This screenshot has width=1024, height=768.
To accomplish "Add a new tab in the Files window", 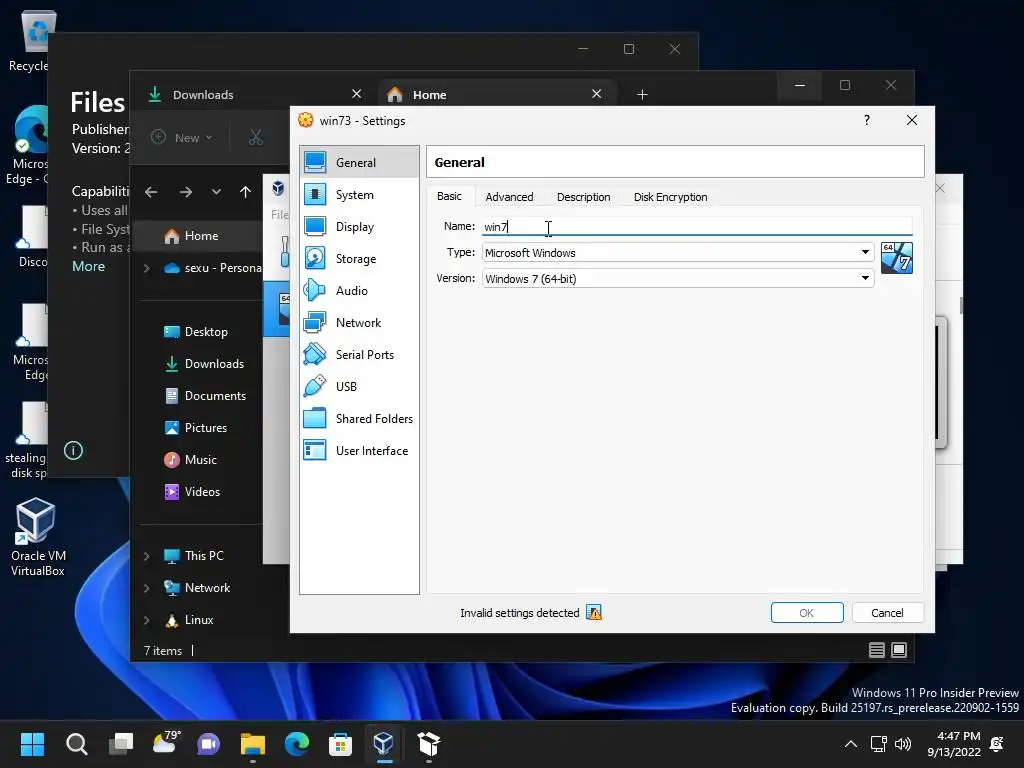I will (x=642, y=95).
